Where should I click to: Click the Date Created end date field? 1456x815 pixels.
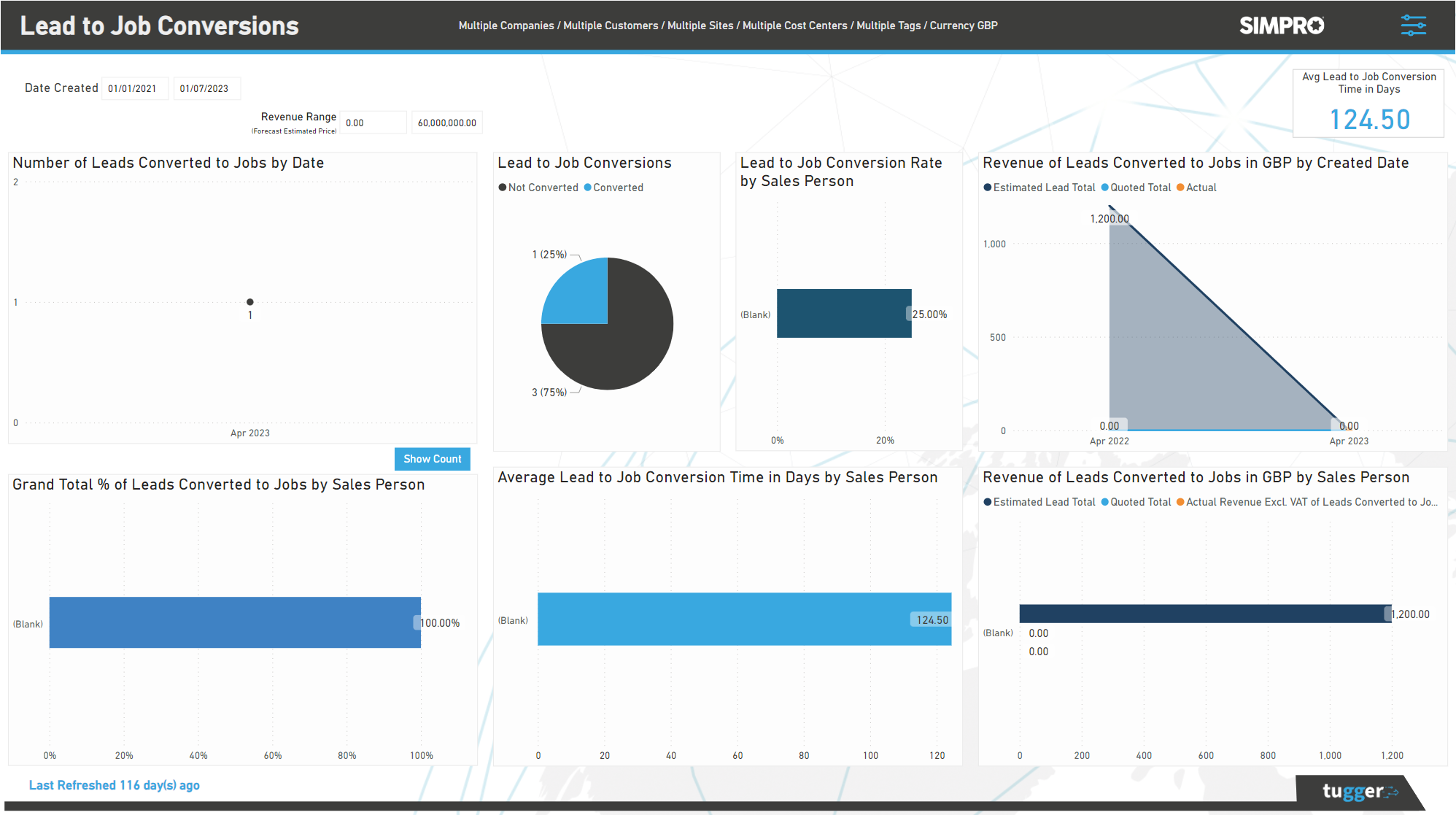click(x=207, y=88)
